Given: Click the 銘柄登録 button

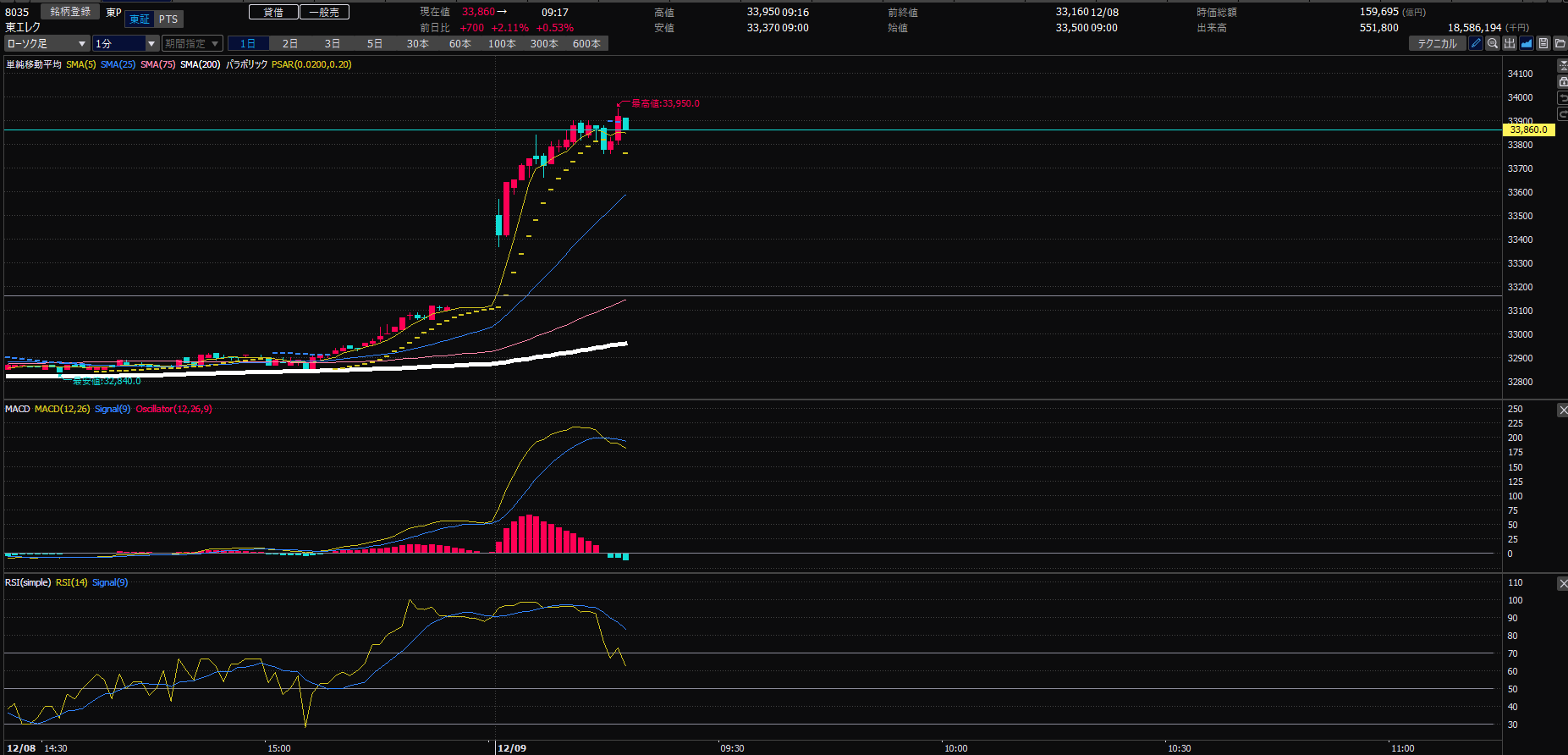Looking at the screenshot, I should (70, 12).
